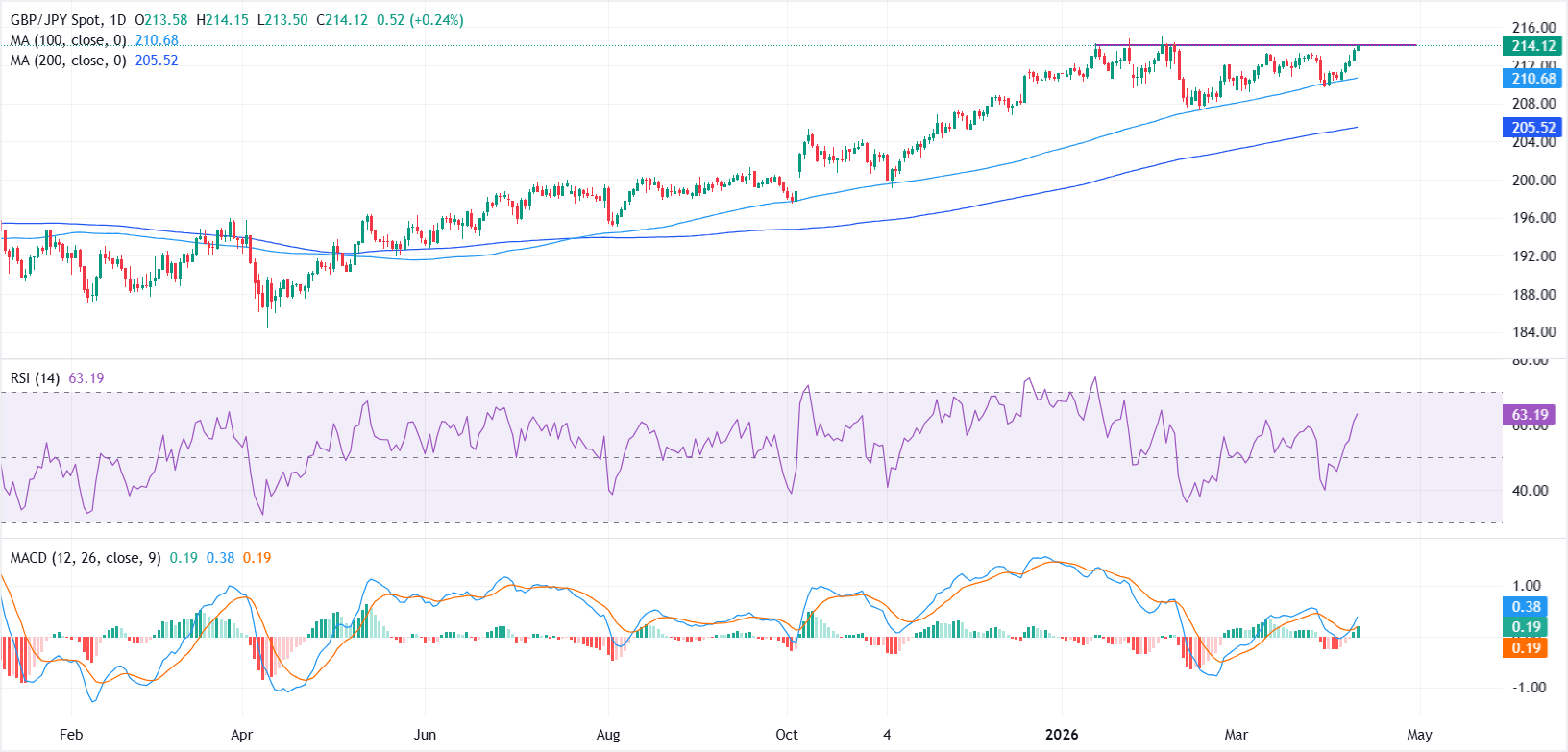Click the 200.00 price axis label
This screenshot has width=1568, height=752.
[1533, 181]
